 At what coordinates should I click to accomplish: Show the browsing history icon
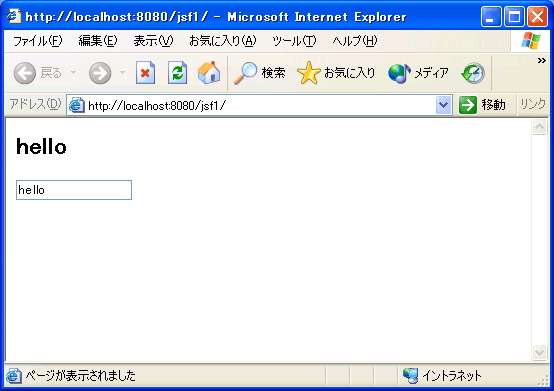[x=473, y=73]
